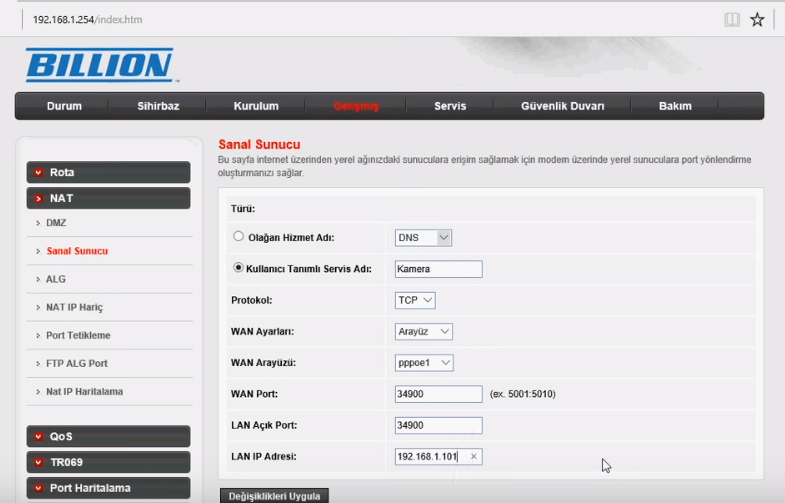785x503 pixels.
Task: Click the "LAN IP Adresi:" label
Action: coord(264,456)
